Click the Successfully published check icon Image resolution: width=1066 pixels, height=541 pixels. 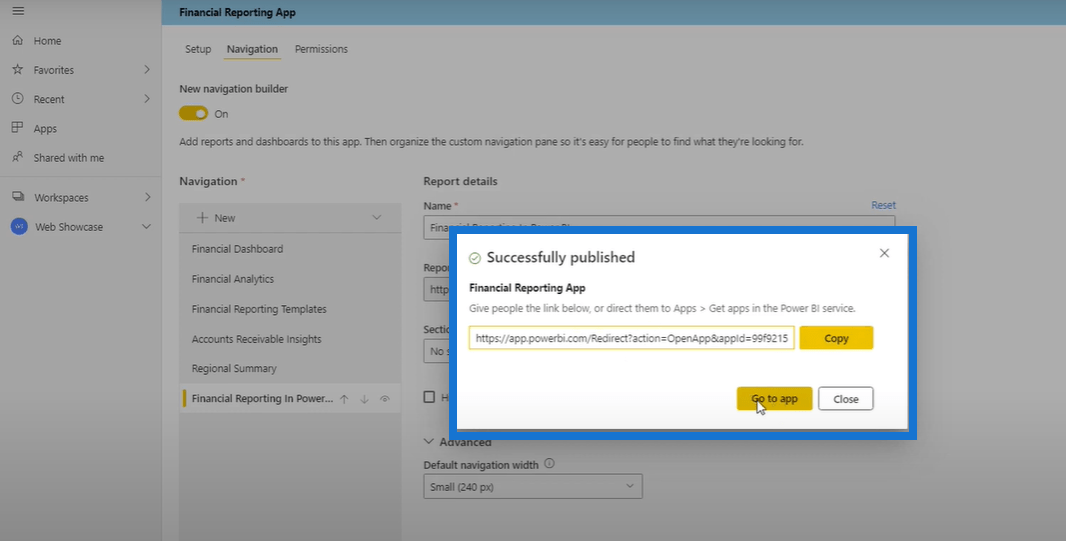475,258
